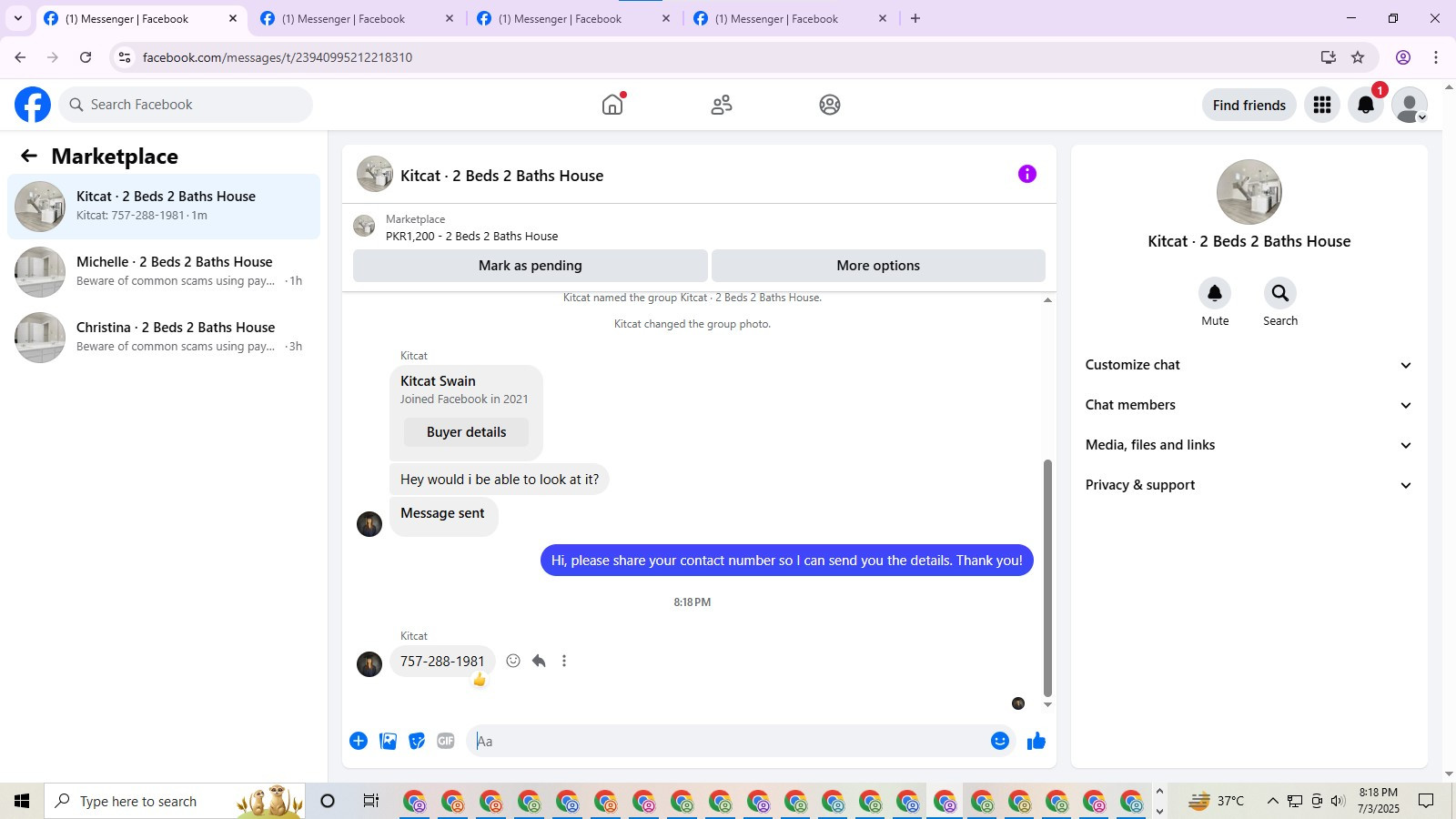
Task: Switch to the fourth Messenger browser tab
Action: [x=791, y=18]
